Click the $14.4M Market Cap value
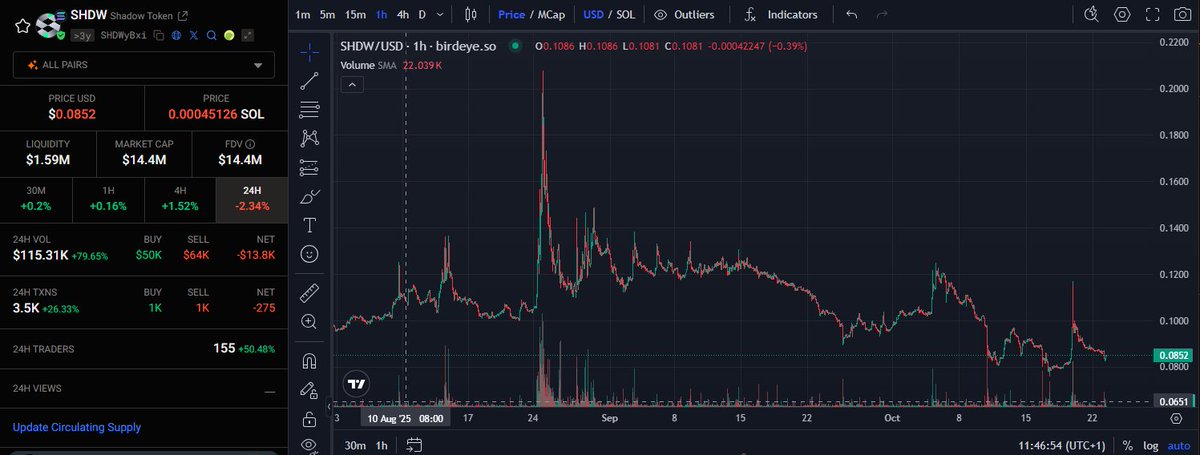 144,160
